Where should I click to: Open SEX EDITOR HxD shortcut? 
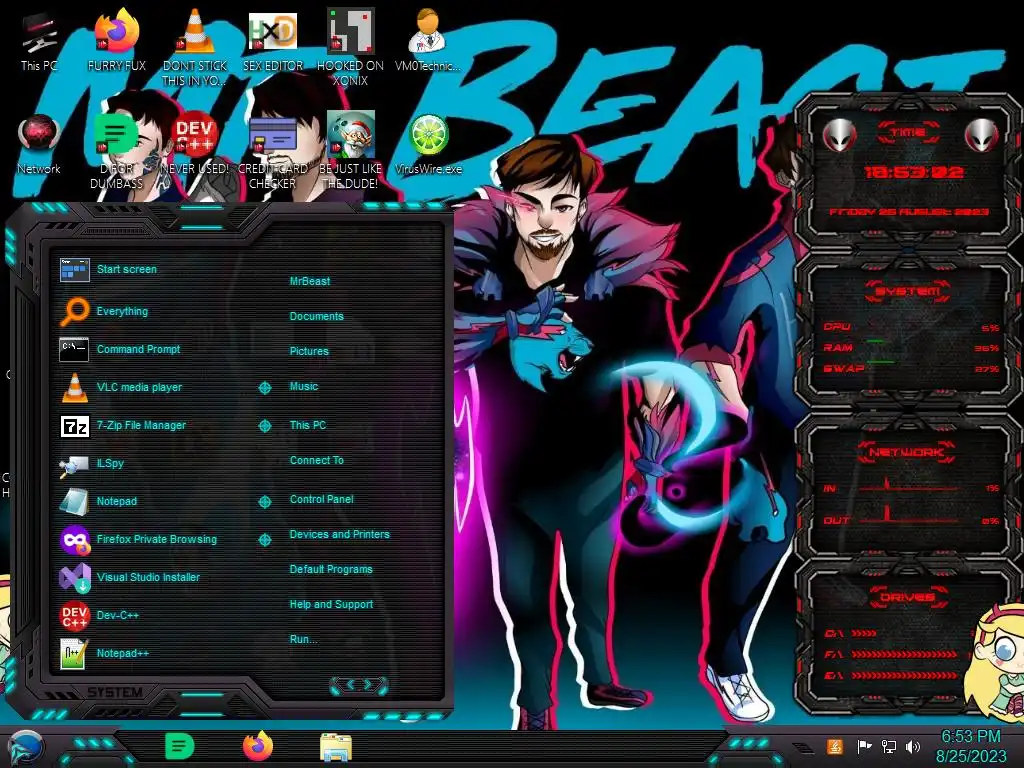click(272, 40)
